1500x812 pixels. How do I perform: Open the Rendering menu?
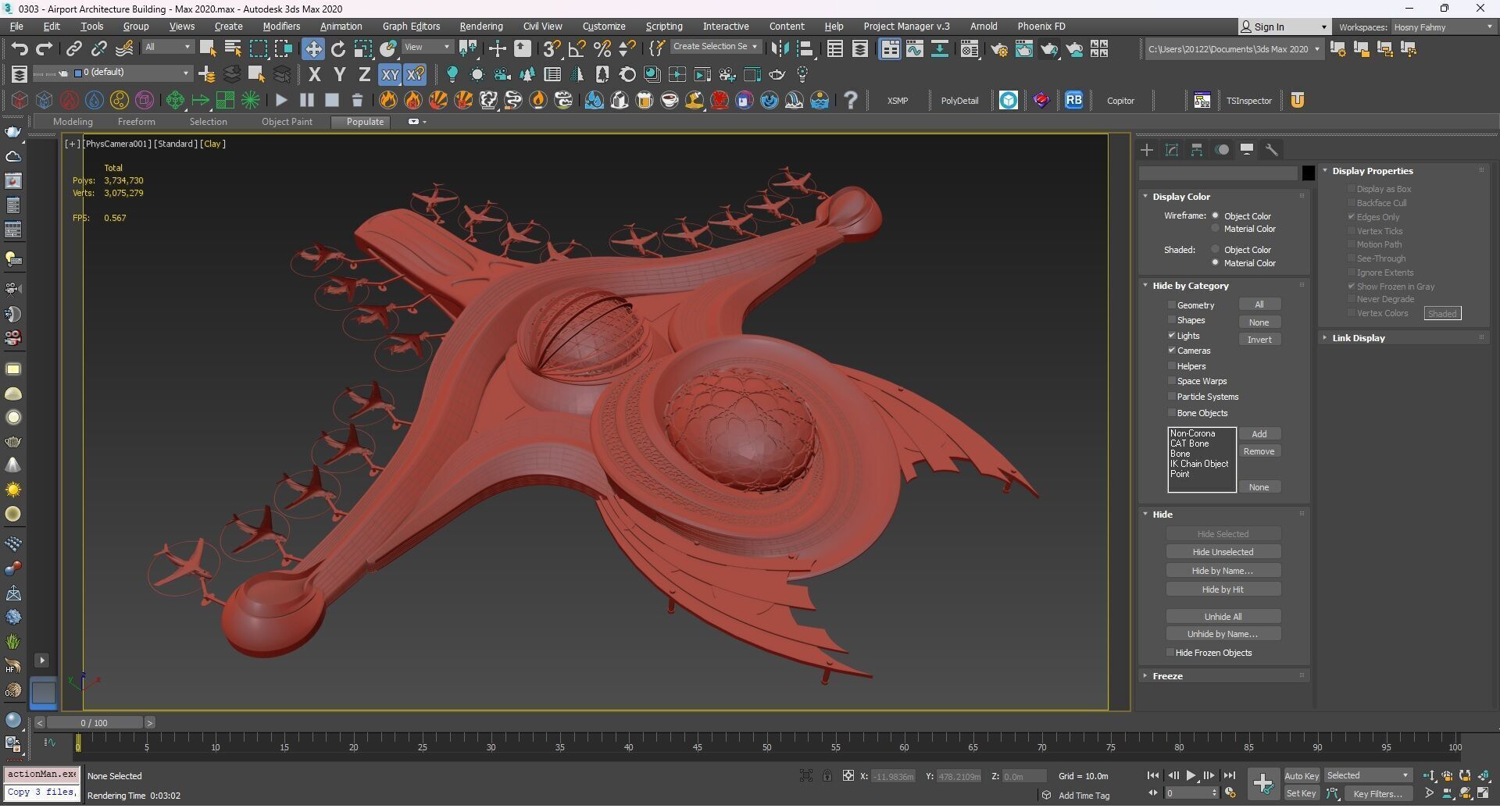click(x=480, y=27)
